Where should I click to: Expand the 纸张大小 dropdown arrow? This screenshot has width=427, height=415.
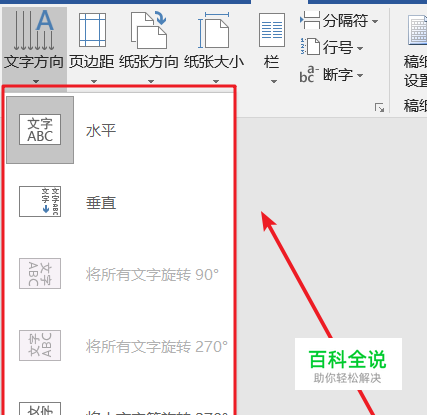216,81
